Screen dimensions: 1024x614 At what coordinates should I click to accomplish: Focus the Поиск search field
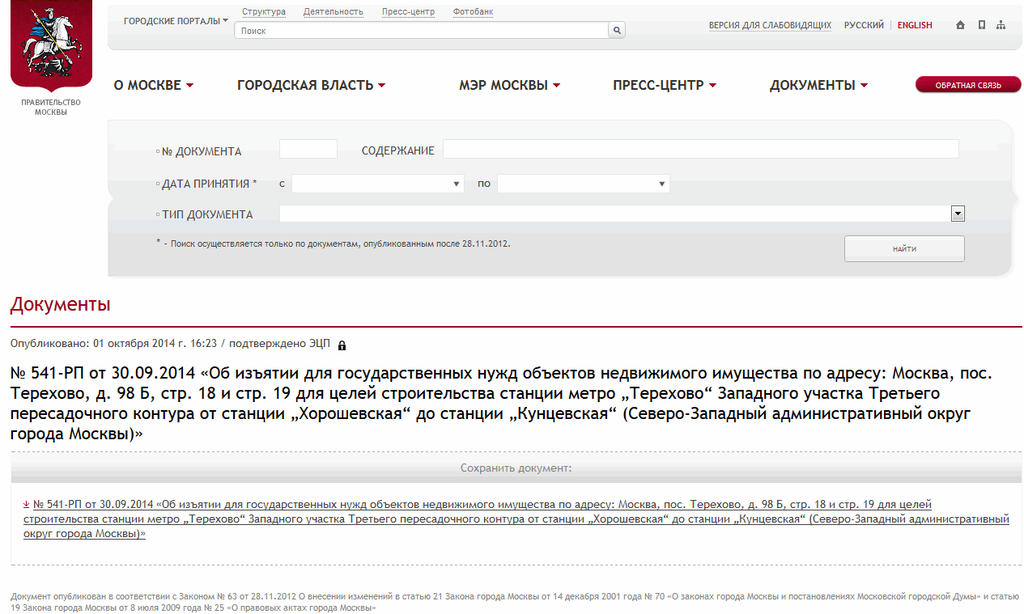click(421, 30)
